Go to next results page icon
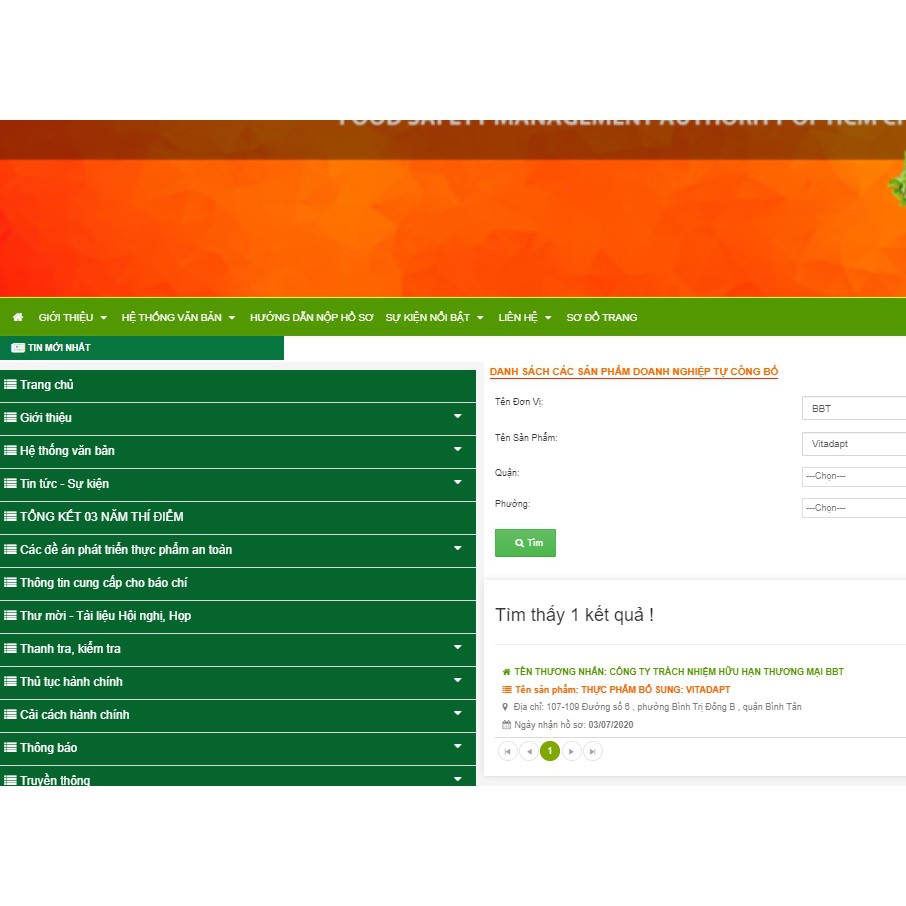Image resolution: width=906 pixels, height=906 pixels. click(x=571, y=751)
